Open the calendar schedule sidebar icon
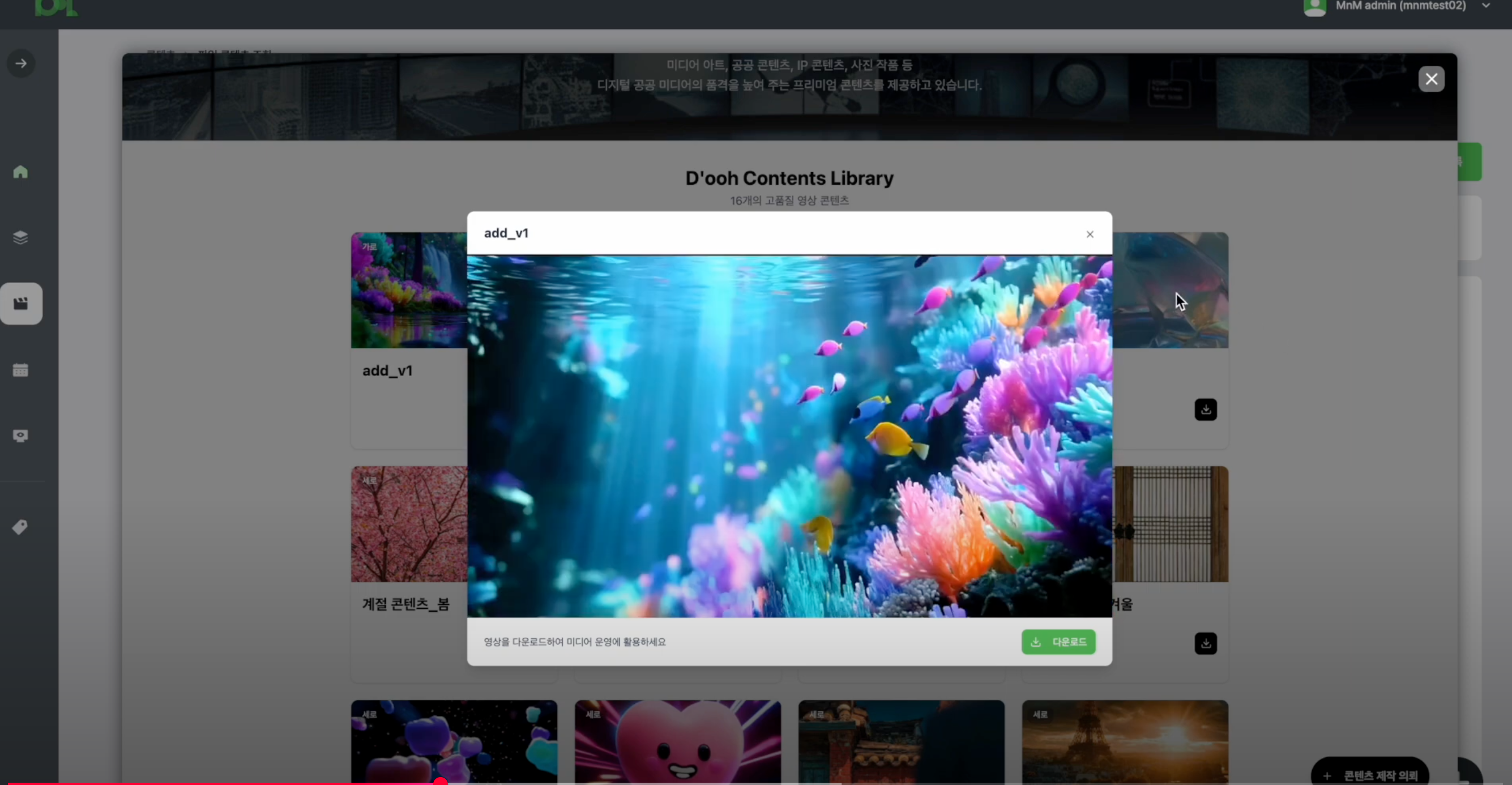Screen dimensions: 1512x785 (x=20, y=370)
